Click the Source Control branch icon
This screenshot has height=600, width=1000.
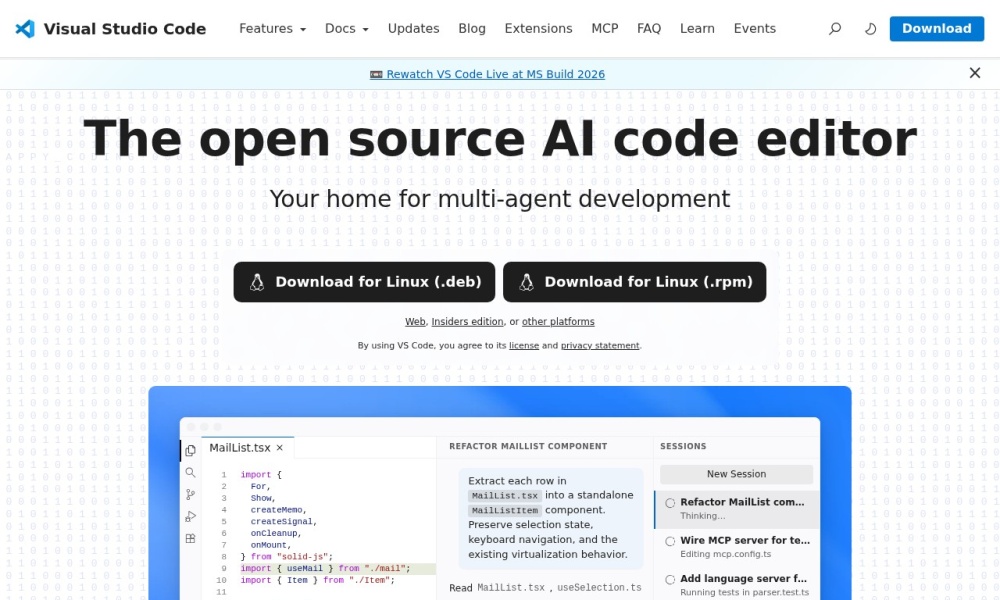[190, 495]
